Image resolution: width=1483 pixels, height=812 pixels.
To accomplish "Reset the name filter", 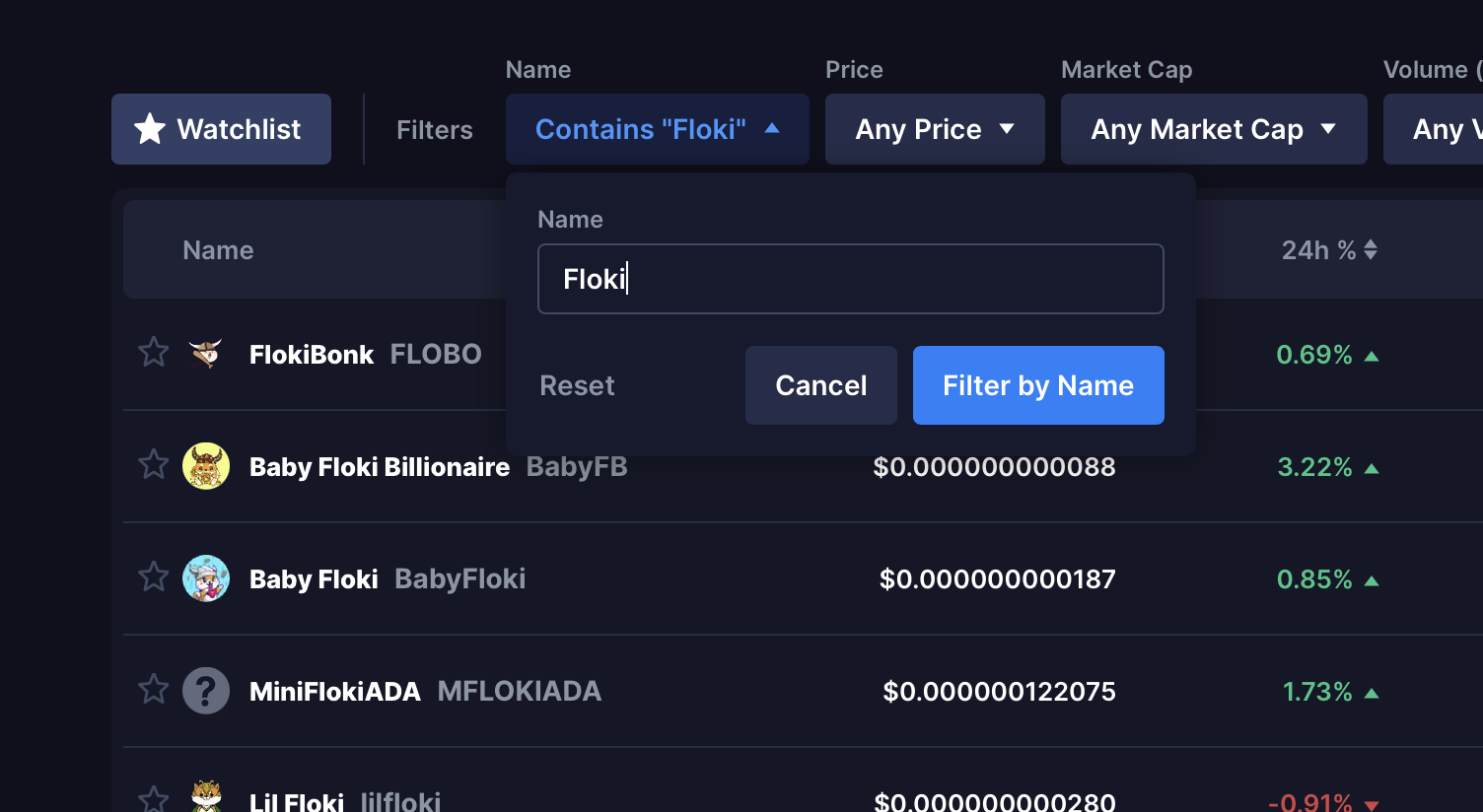I will click(577, 385).
